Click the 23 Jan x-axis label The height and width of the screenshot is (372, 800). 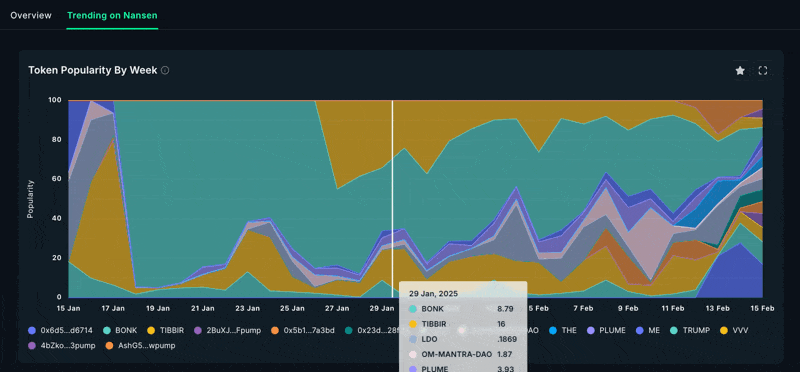click(247, 308)
